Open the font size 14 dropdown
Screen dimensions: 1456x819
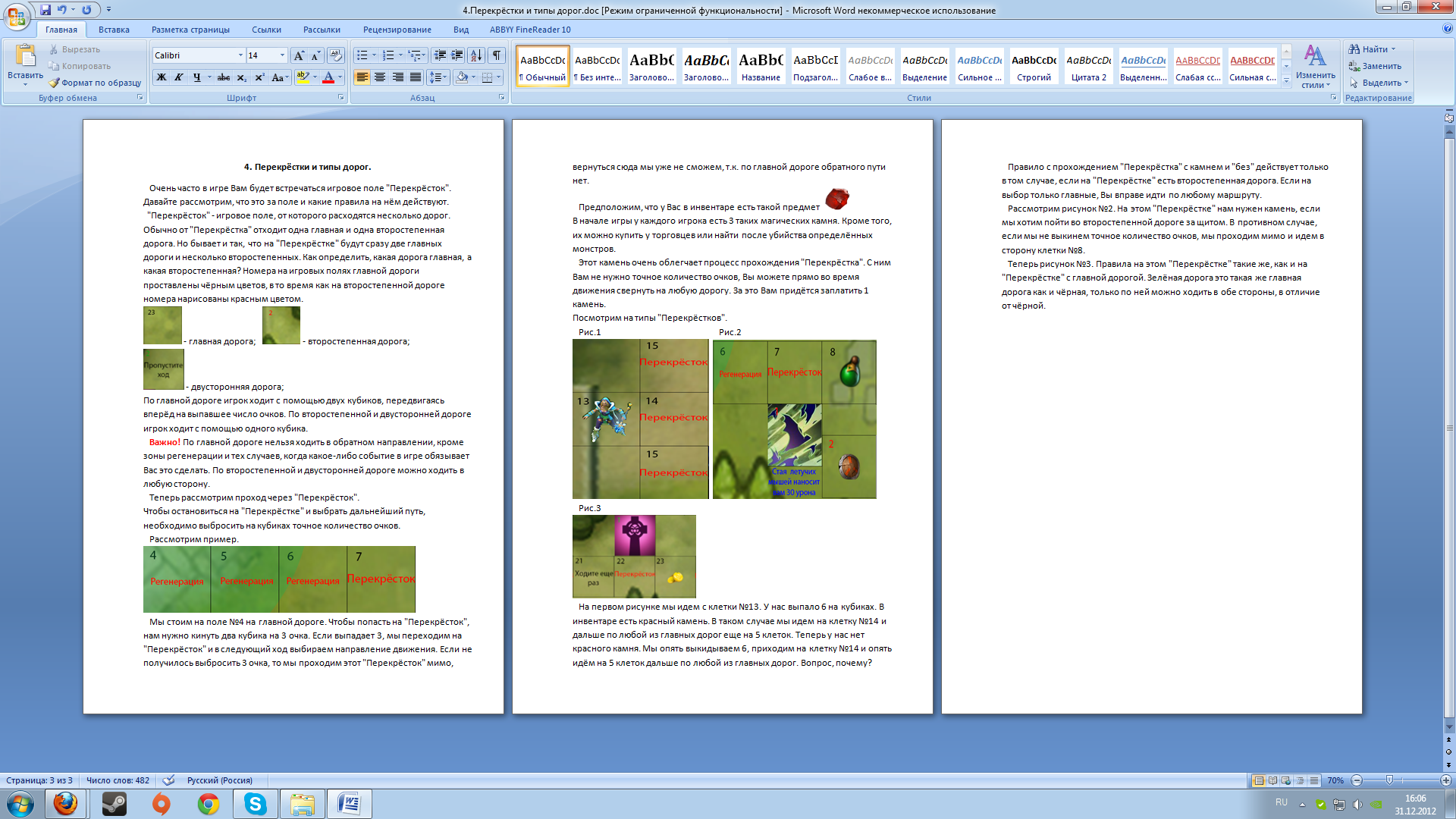pyautogui.click(x=282, y=55)
